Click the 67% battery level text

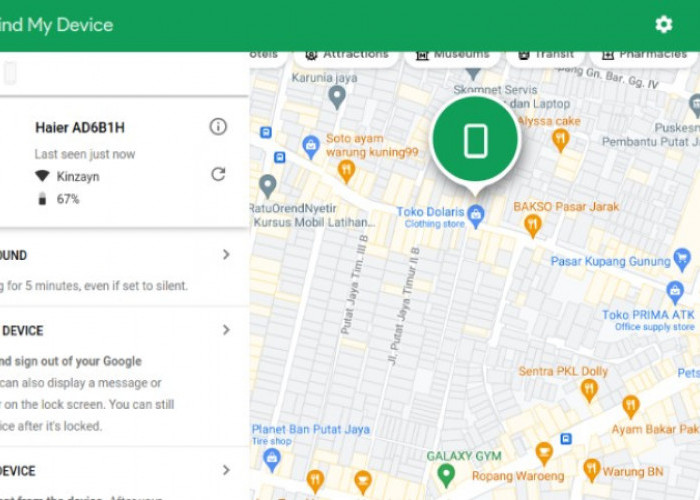click(x=68, y=199)
